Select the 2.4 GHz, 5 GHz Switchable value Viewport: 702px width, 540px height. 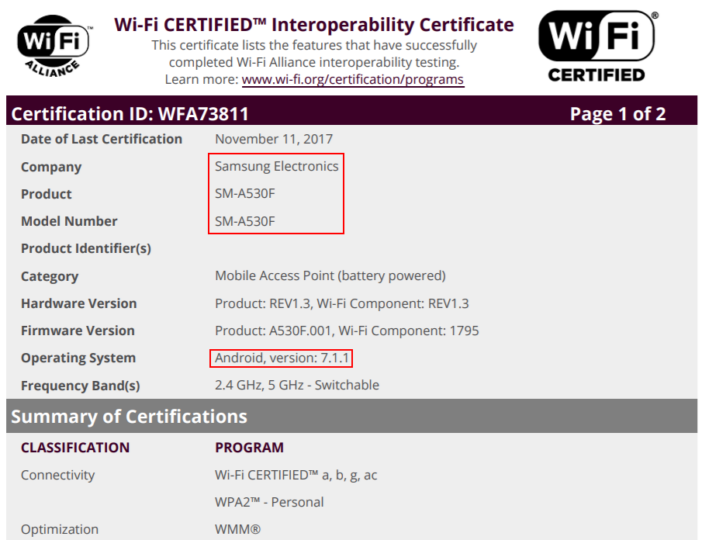pyautogui.click(x=297, y=385)
